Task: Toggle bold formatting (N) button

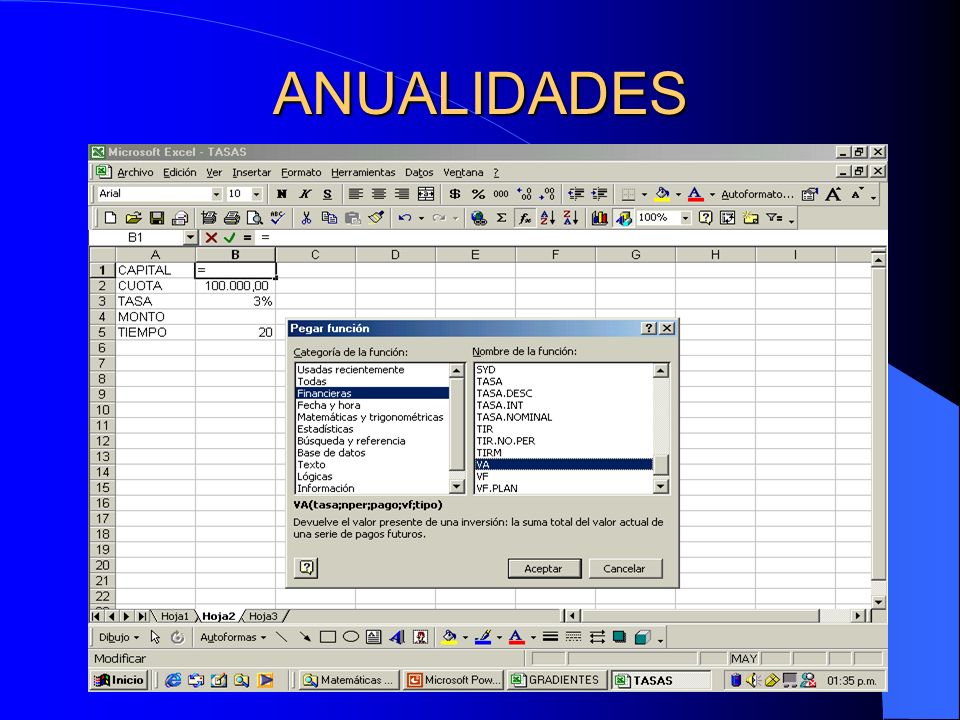Action: [x=282, y=194]
